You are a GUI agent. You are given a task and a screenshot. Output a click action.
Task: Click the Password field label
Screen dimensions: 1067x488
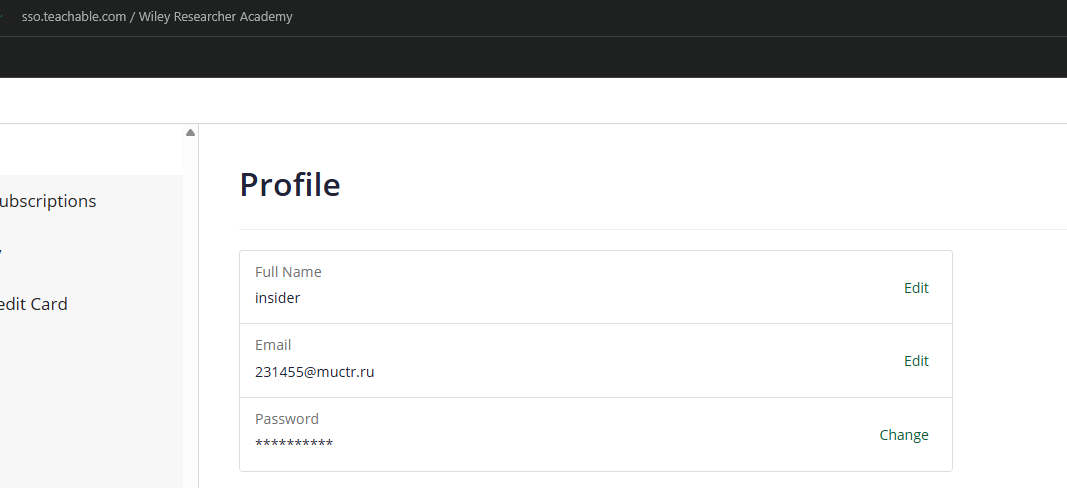coord(287,419)
